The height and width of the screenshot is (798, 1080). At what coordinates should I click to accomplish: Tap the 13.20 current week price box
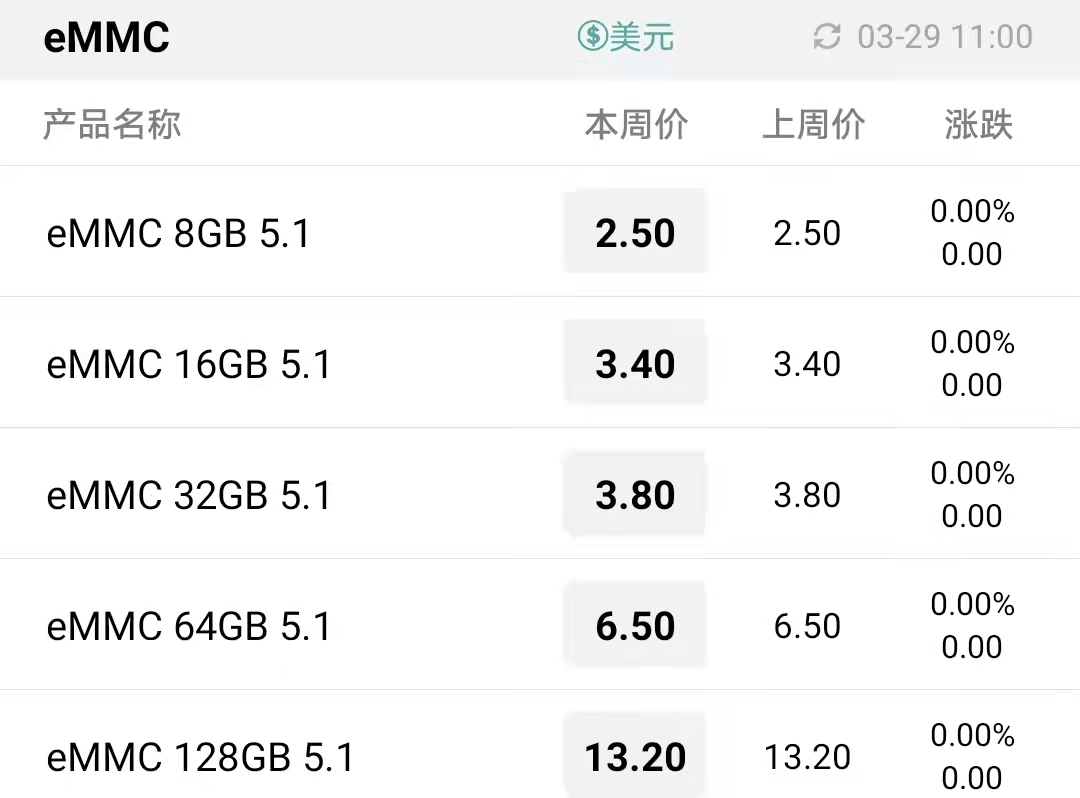point(635,755)
